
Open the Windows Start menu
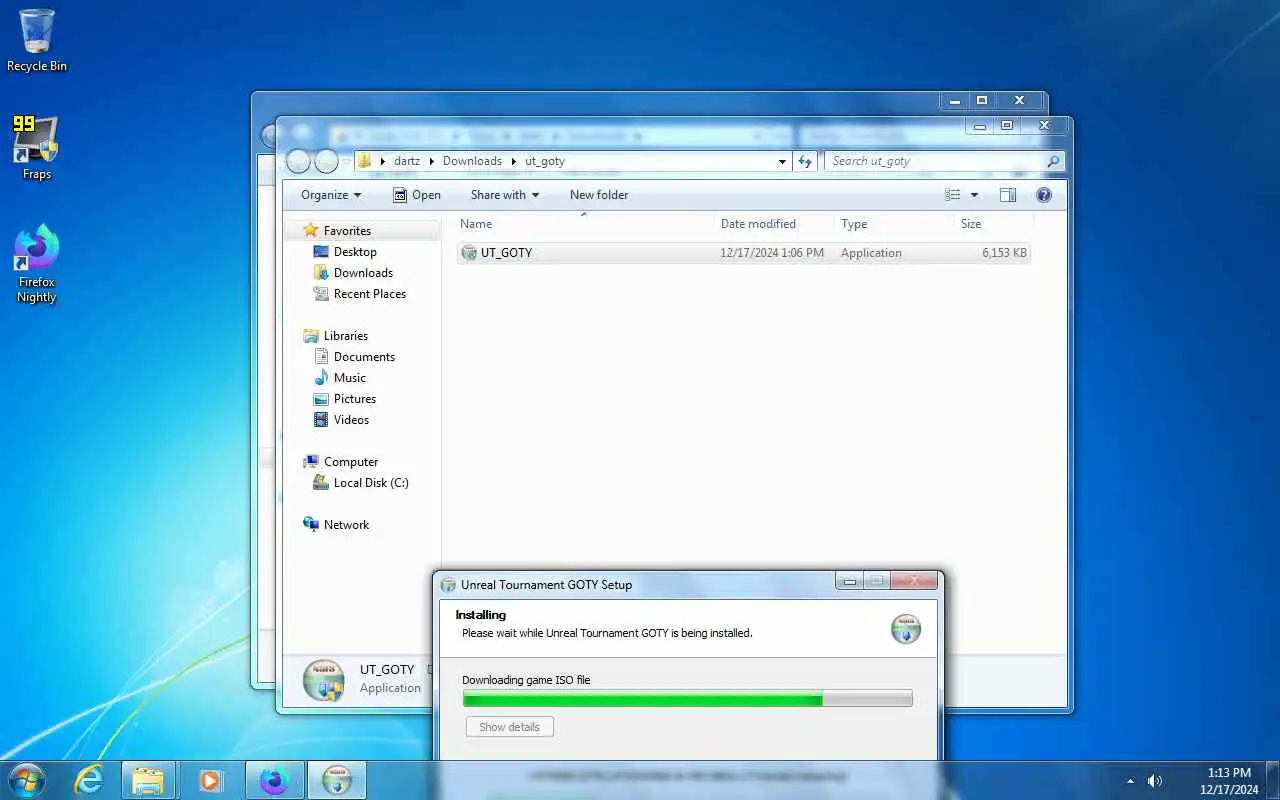click(26, 780)
